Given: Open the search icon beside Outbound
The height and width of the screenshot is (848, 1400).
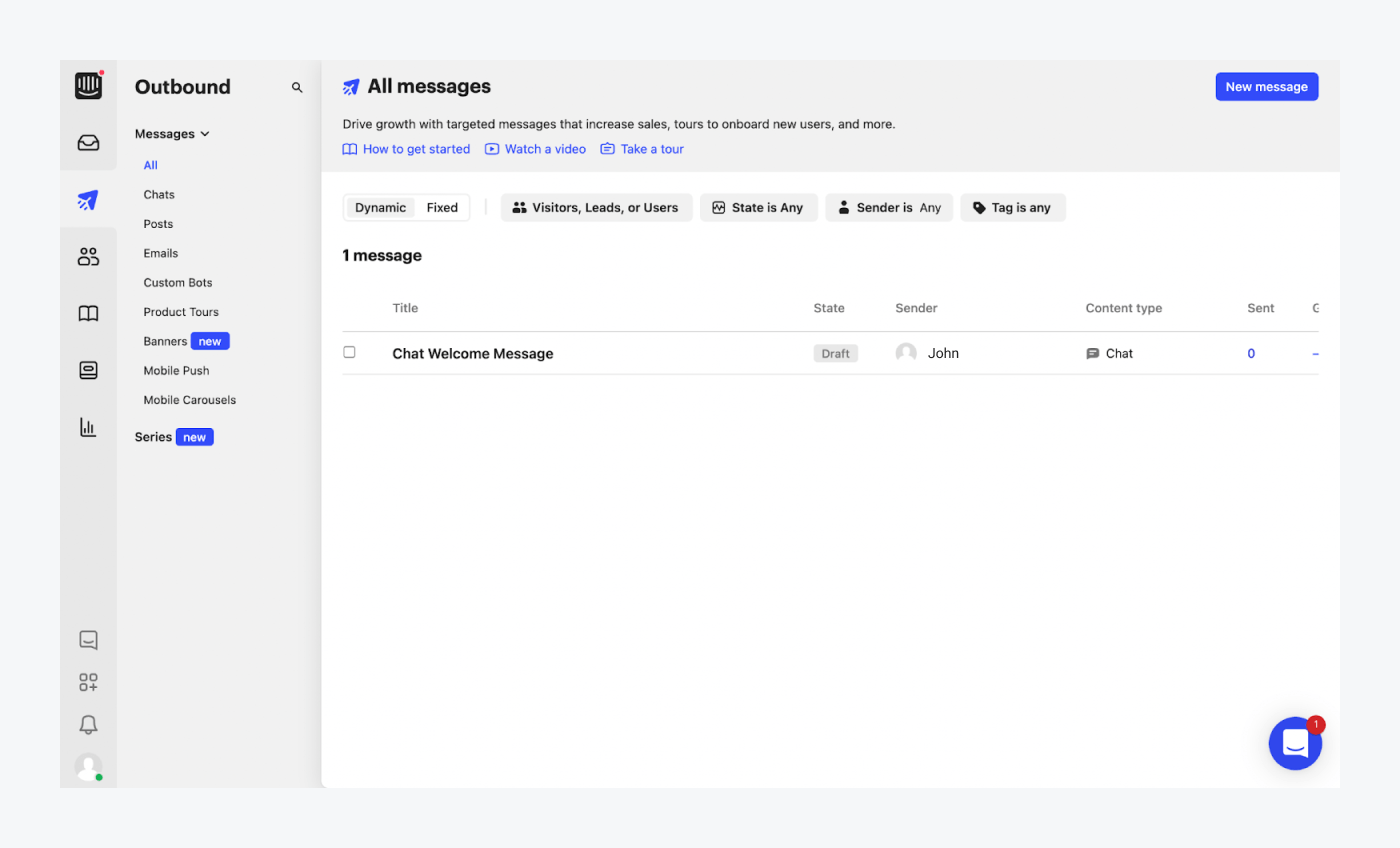Looking at the screenshot, I should 296,88.
